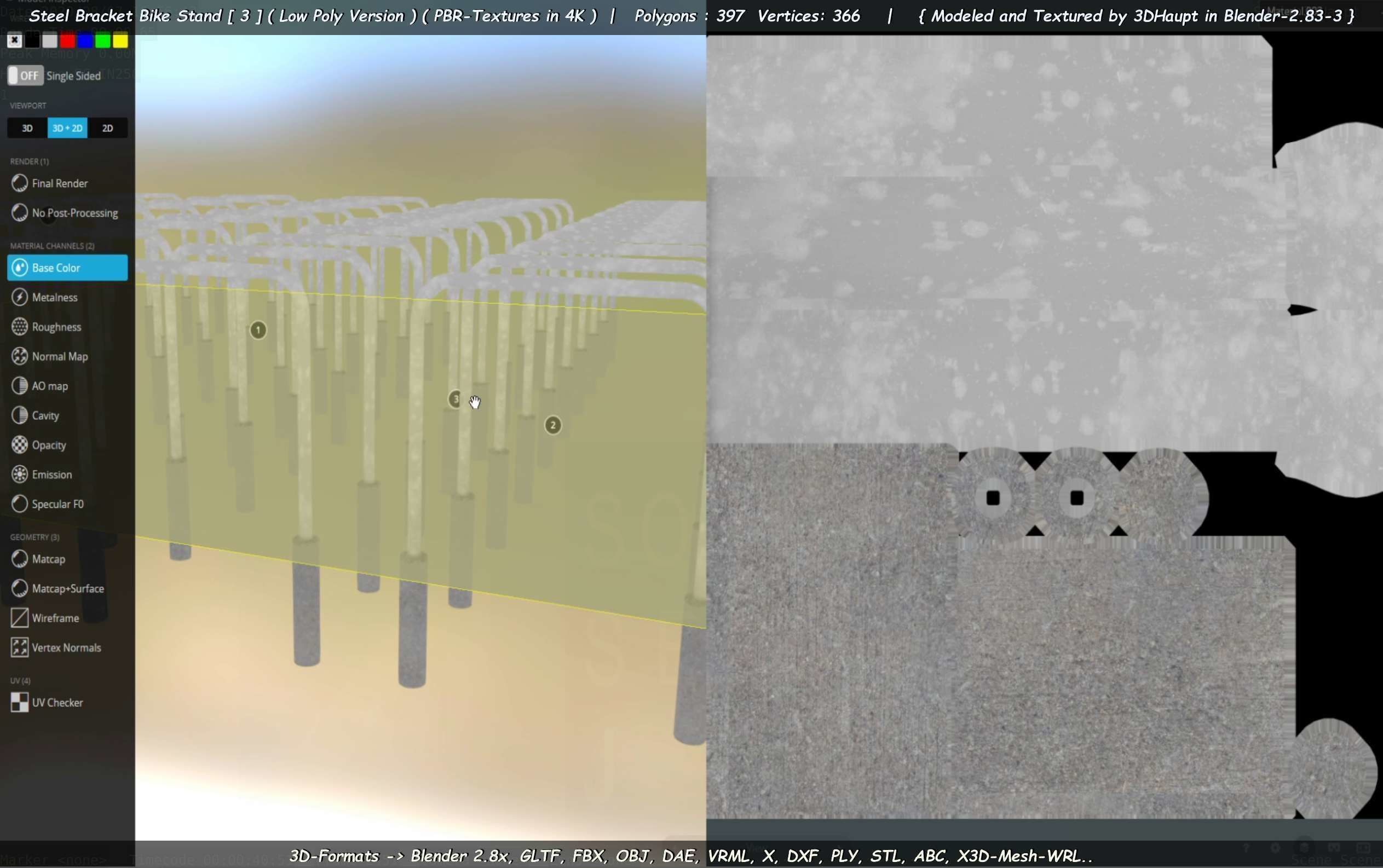Viewport: 1383px width, 868px height.
Task: Click the Matcap+Surface geometry option
Action: (x=68, y=589)
